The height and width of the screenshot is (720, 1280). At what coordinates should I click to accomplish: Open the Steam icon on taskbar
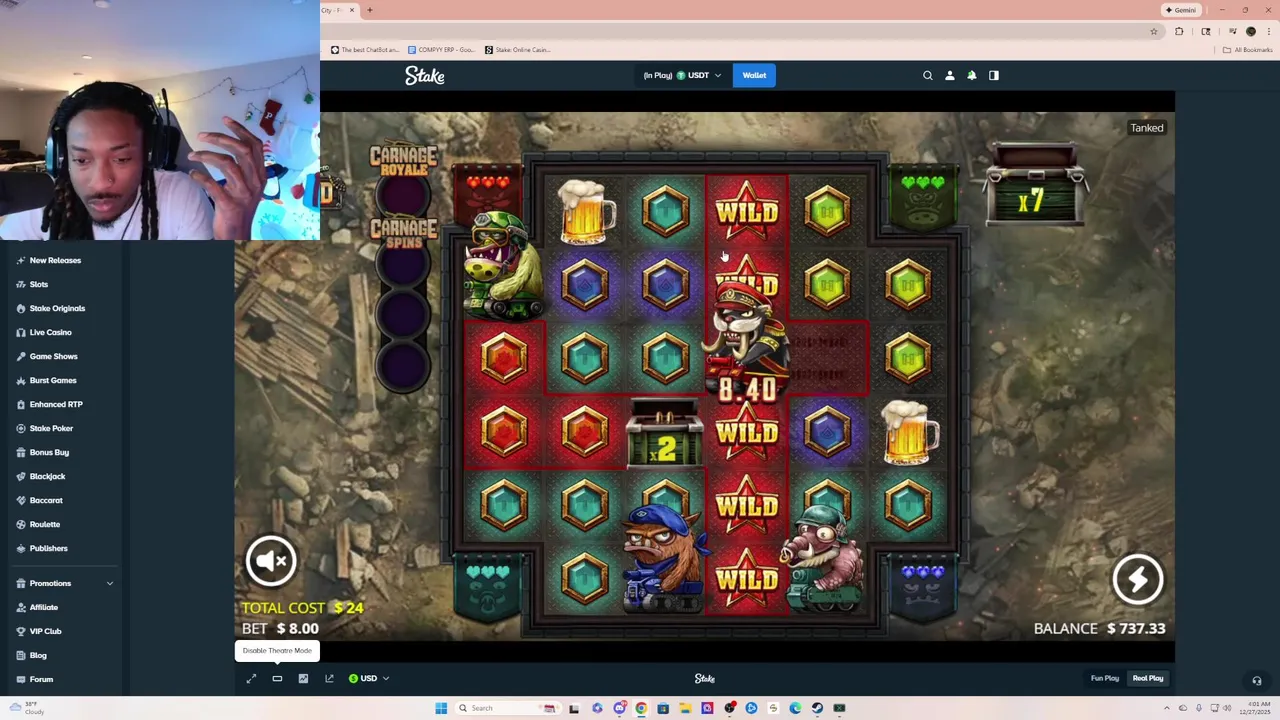tap(817, 708)
